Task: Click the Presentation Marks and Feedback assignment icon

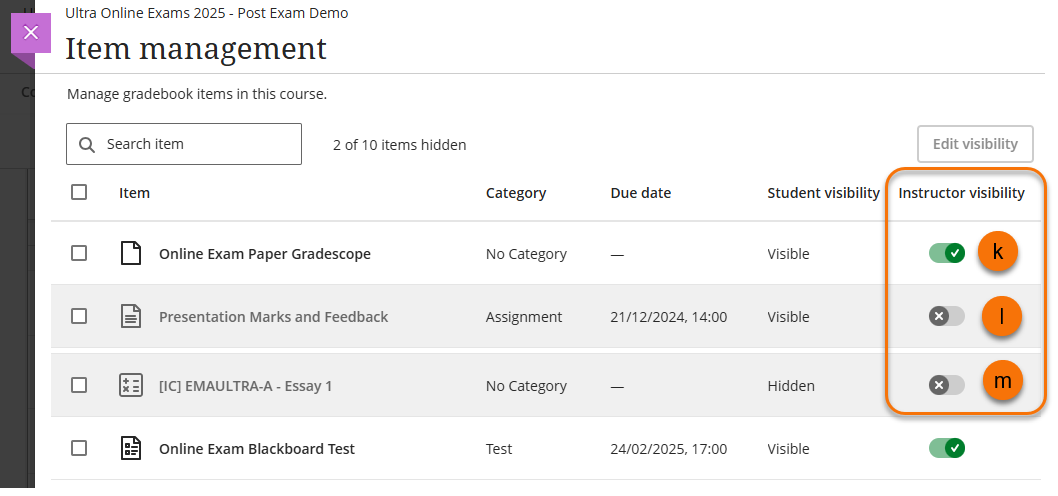Action: [130, 317]
